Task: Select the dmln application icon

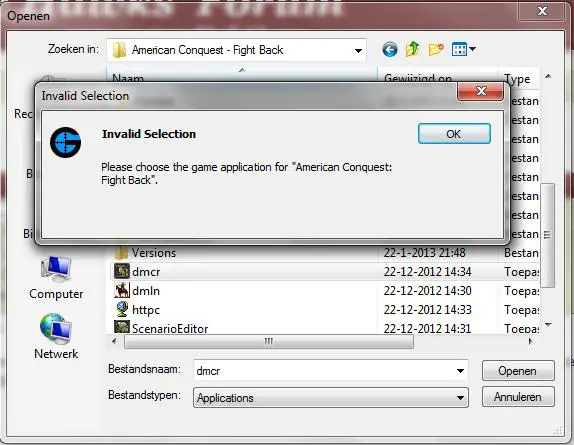Action: pos(122,290)
